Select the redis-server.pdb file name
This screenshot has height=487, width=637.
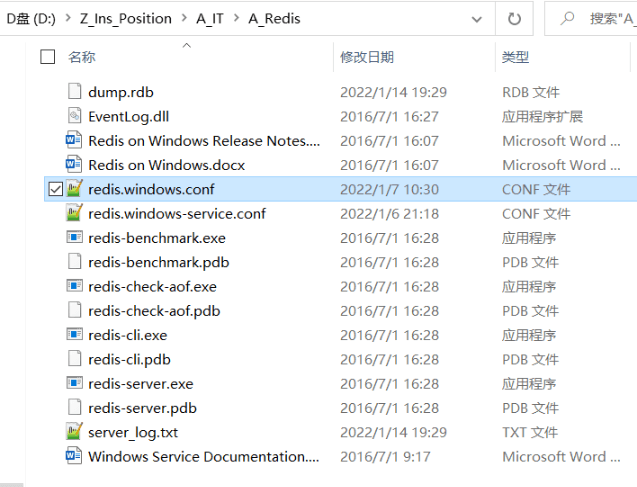coord(143,408)
